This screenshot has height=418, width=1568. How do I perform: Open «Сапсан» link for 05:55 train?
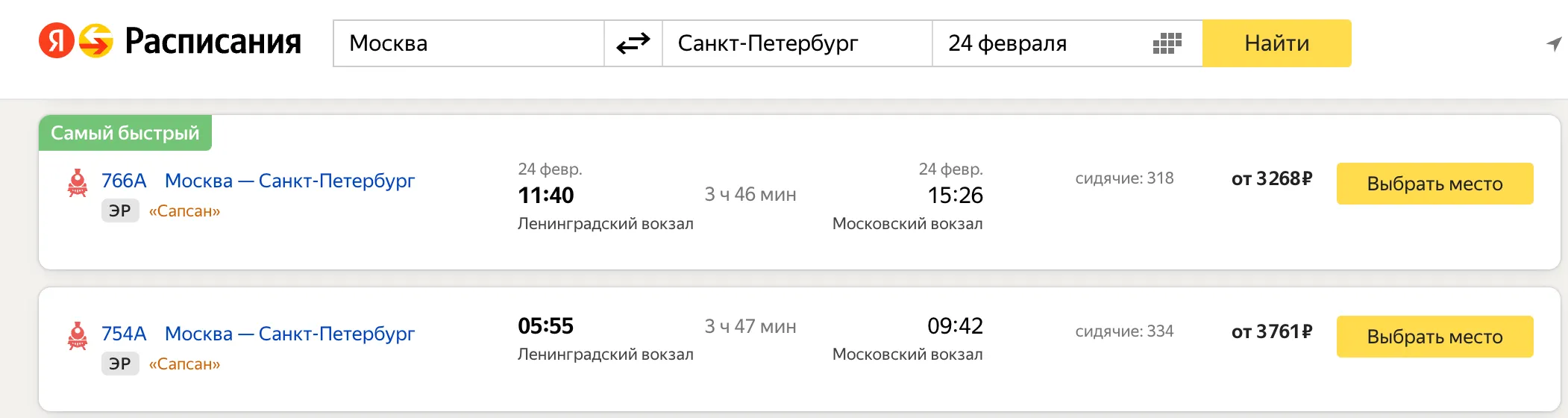point(184,364)
